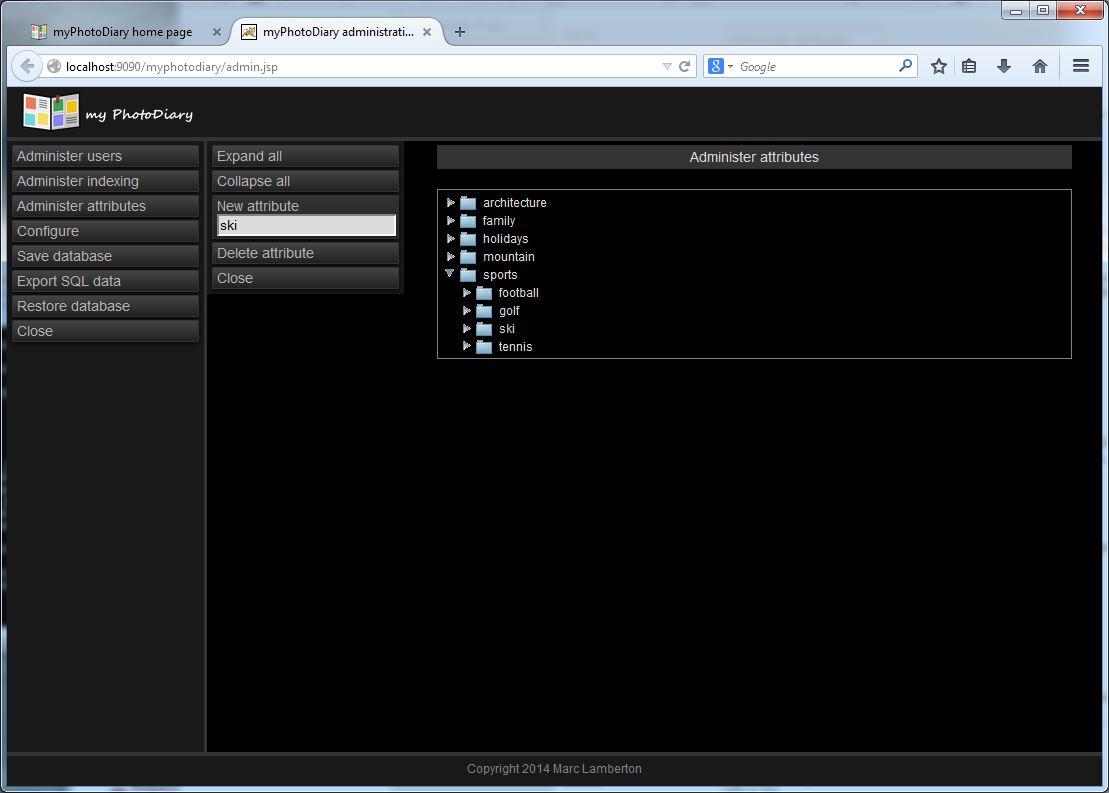Select the architecture attribute label
This screenshot has height=793, width=1109.
pos(515,203)
